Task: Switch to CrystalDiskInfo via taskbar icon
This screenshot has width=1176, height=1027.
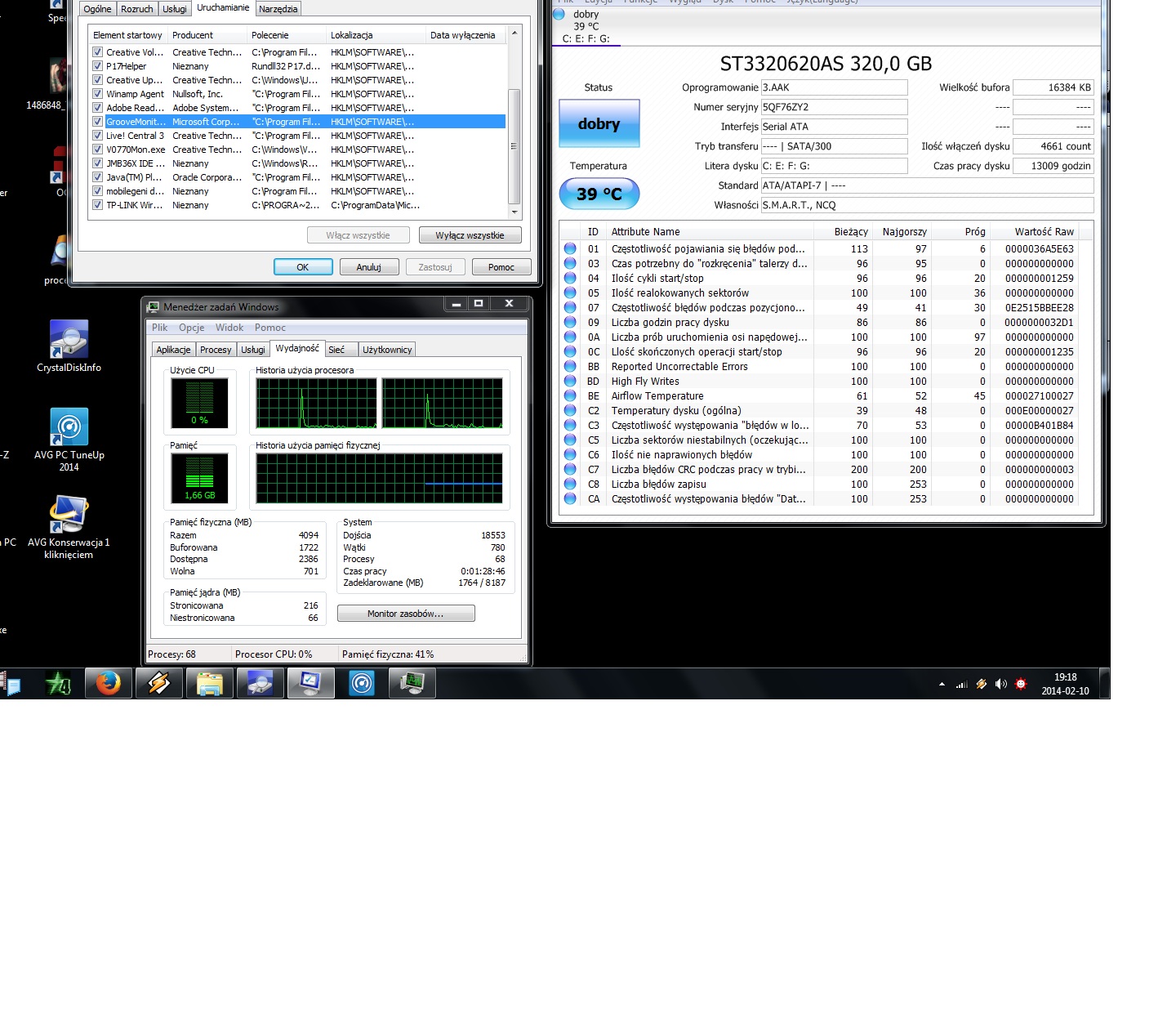Action: [260, 683]
